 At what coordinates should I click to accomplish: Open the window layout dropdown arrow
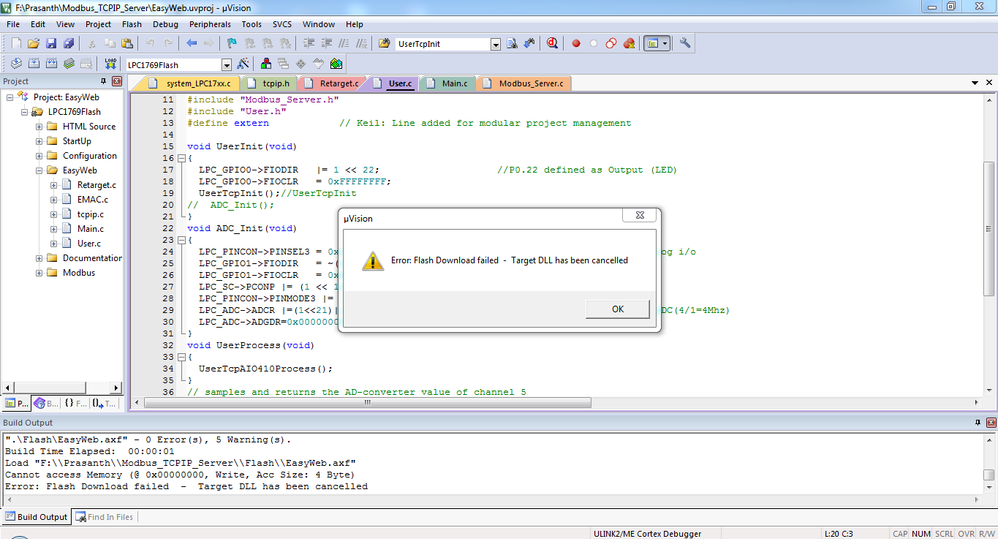(664, 43)
